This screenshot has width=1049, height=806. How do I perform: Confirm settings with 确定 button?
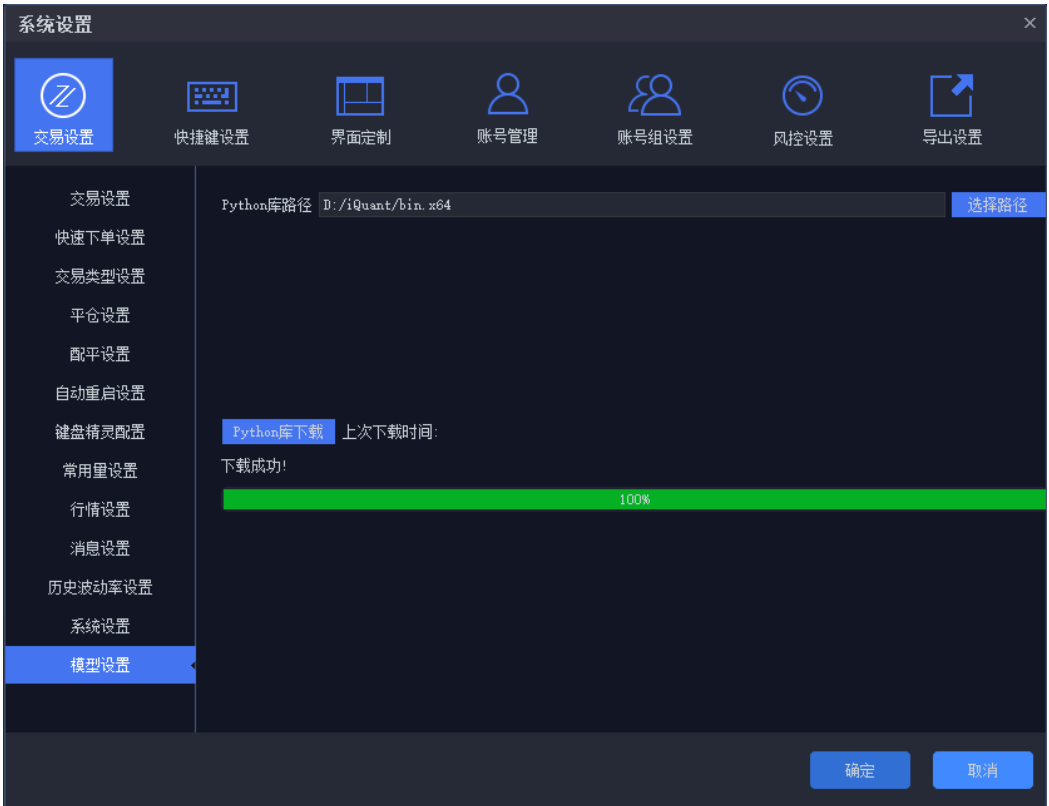[859, 770]
